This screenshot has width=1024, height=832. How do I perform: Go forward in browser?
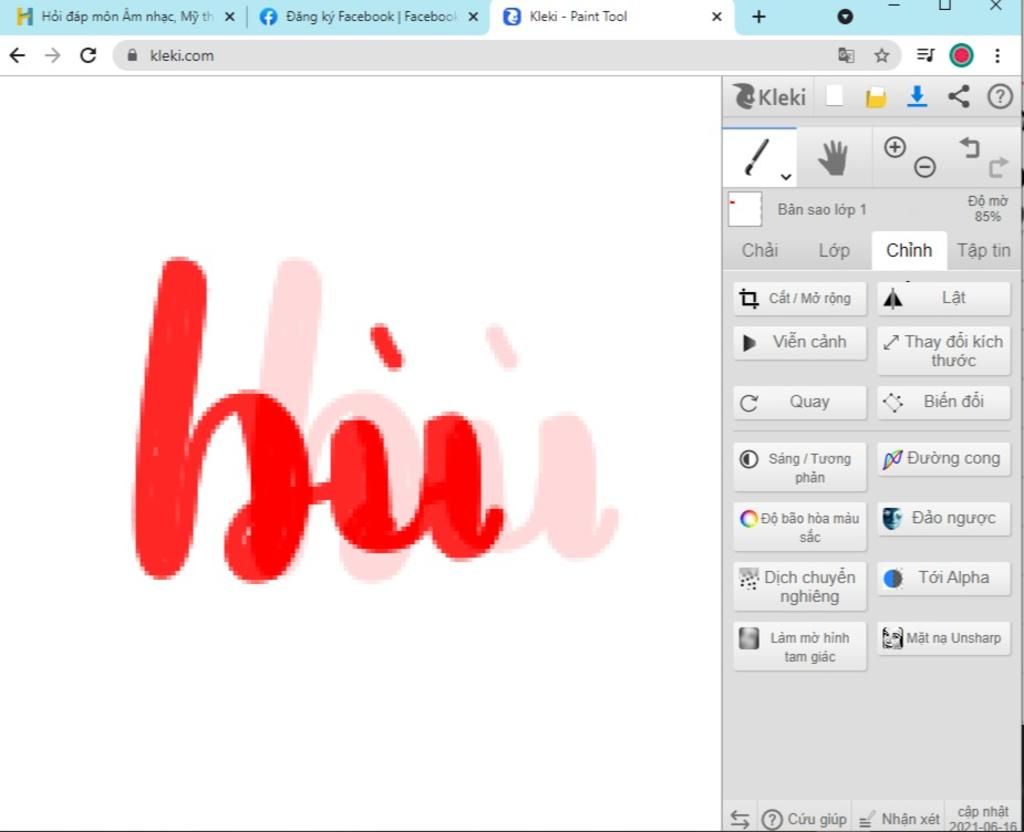coord(52,56)
